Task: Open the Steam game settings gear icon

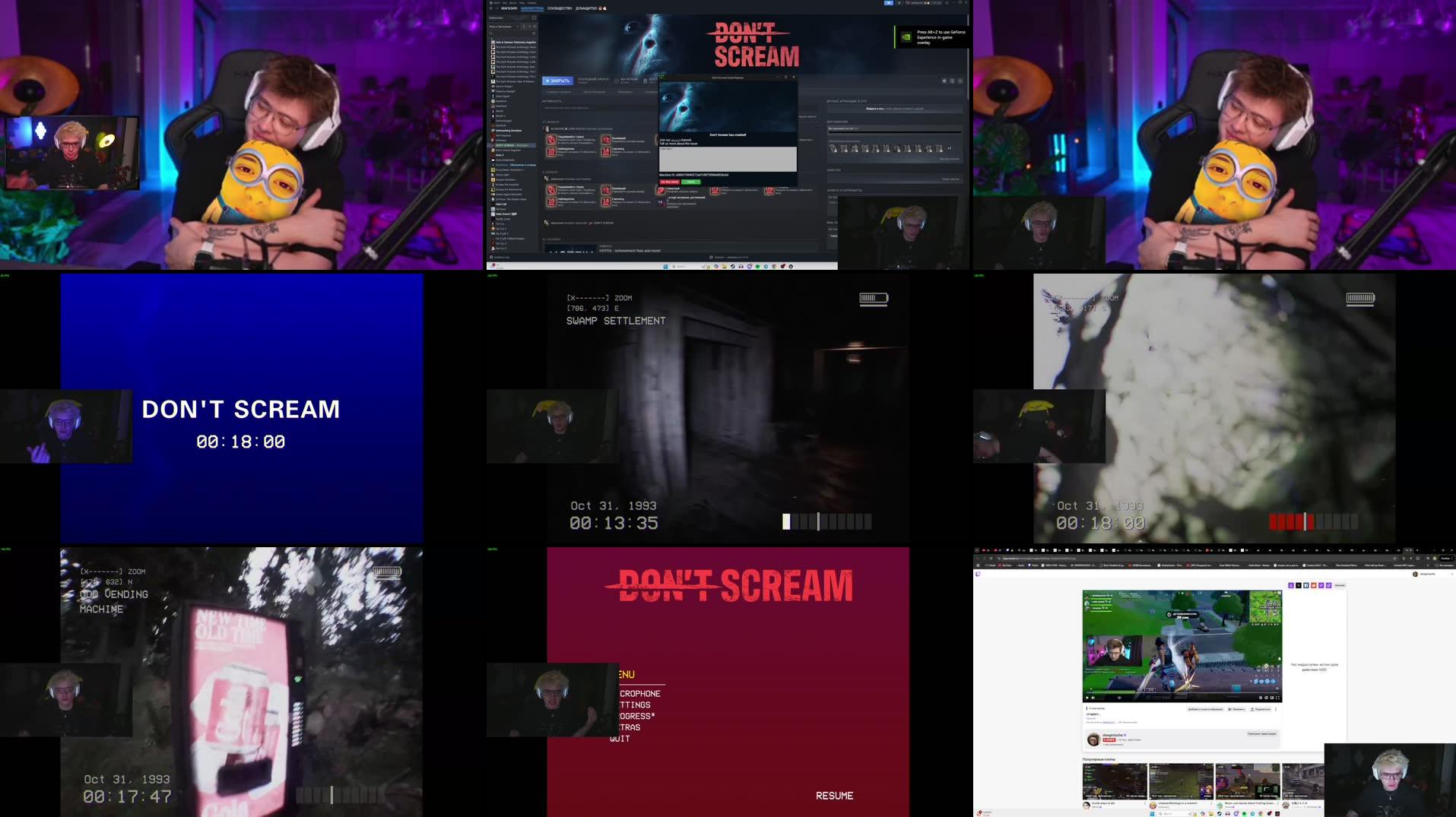Action: (944, 81)
